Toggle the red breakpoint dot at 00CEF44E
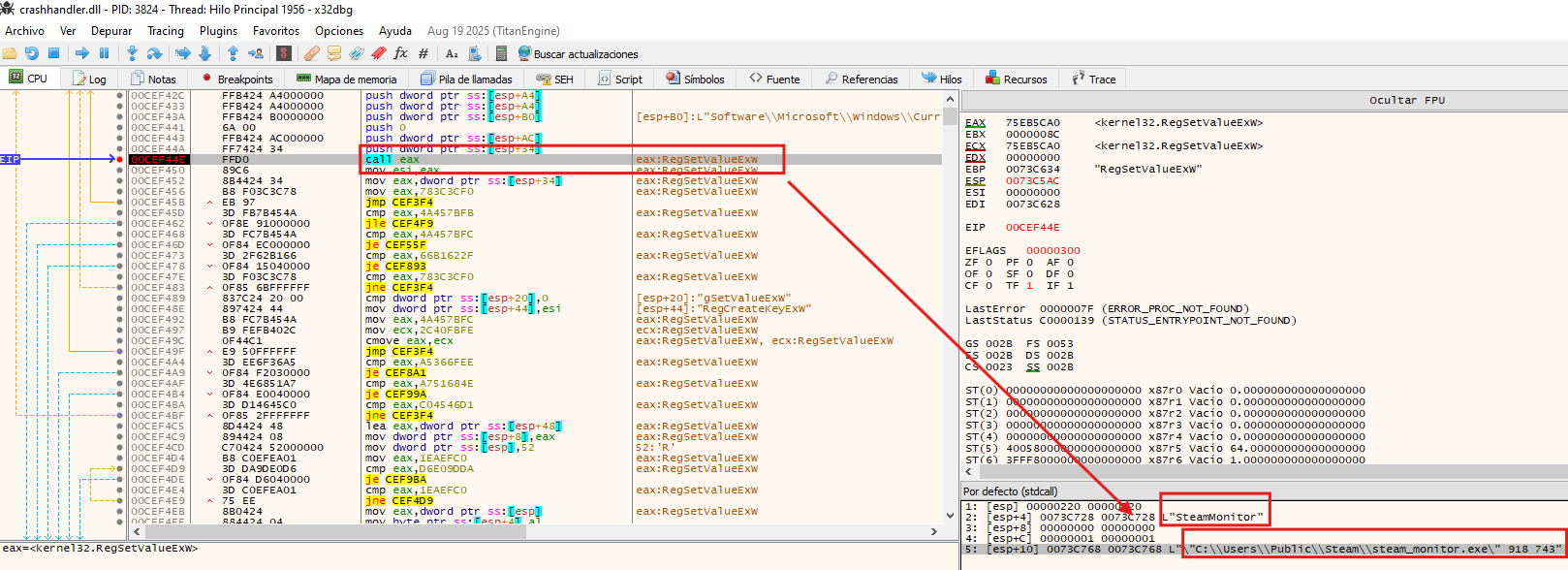Viewport: 1568px width, 570px height. point(120,159)
